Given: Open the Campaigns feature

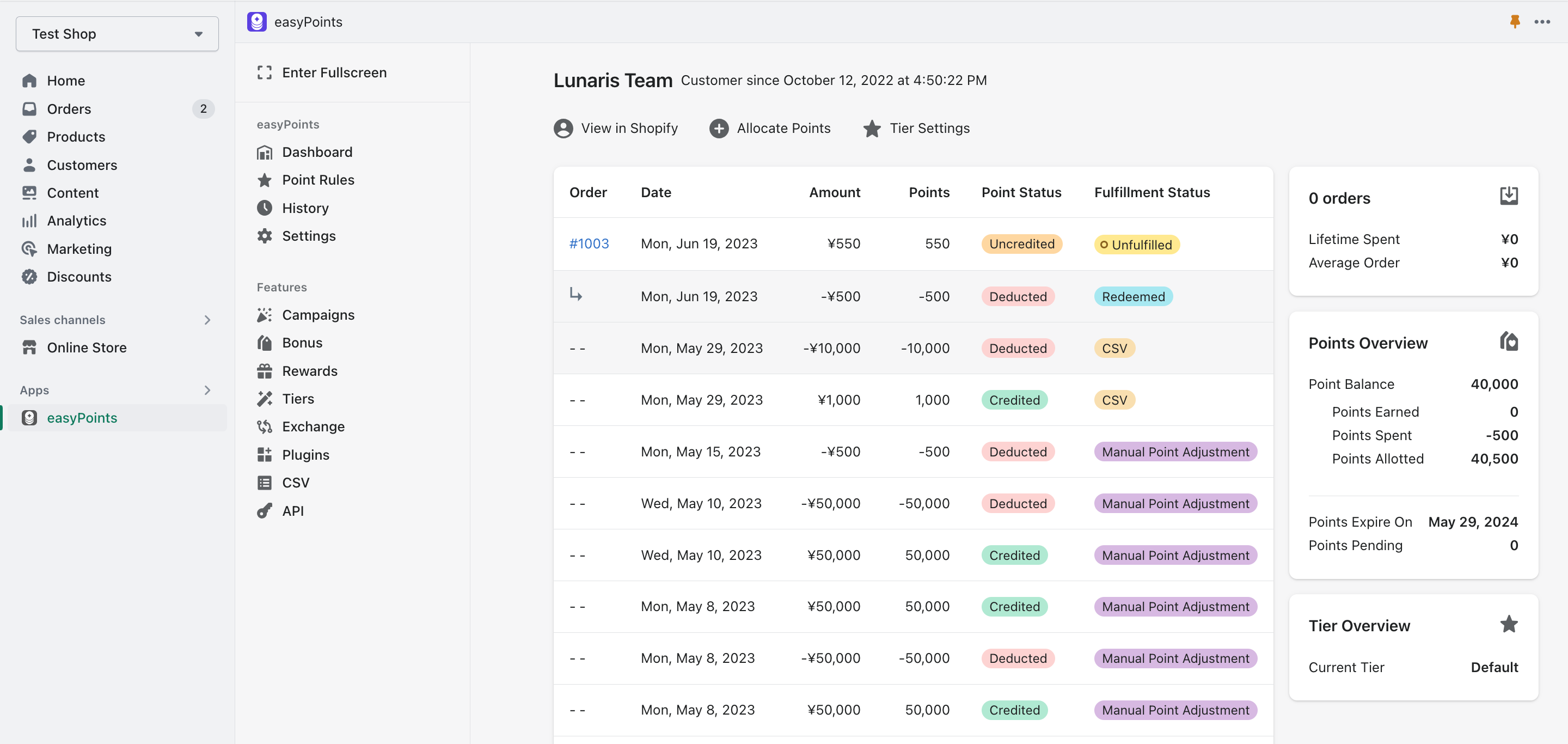Looking at the screenshot, I should pos(318,315).
